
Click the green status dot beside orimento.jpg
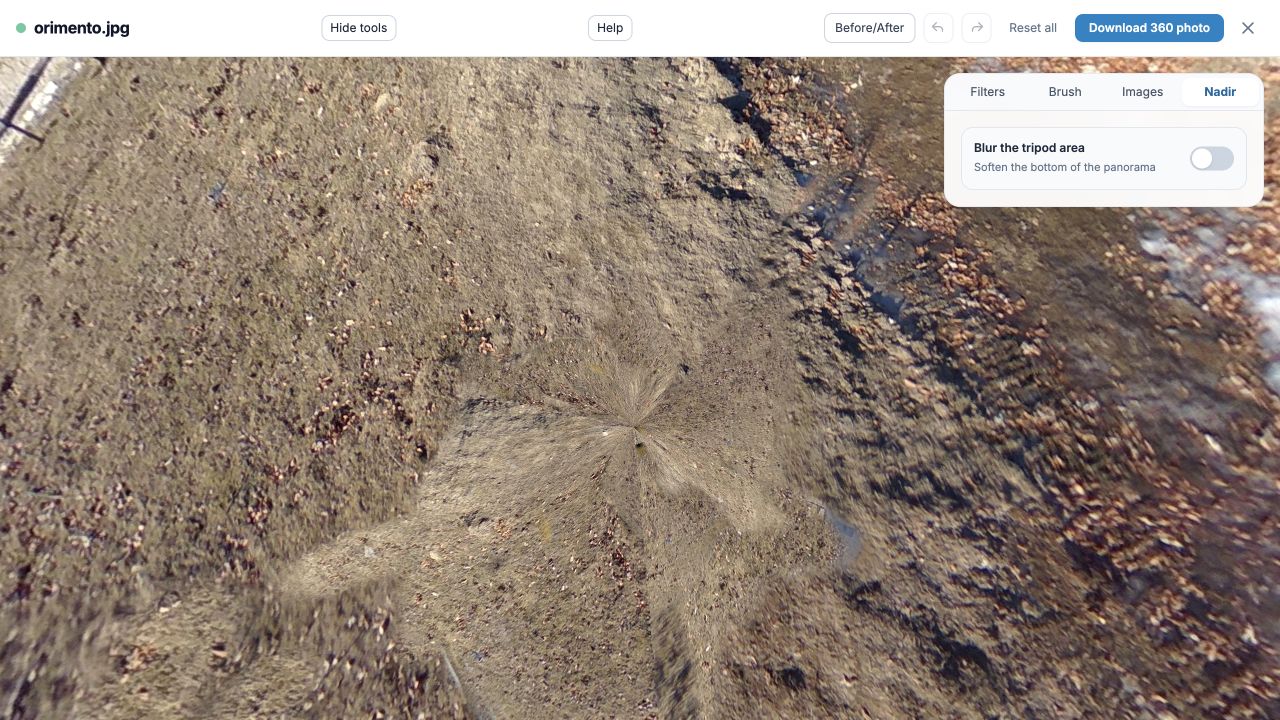[x=21, y=28]
